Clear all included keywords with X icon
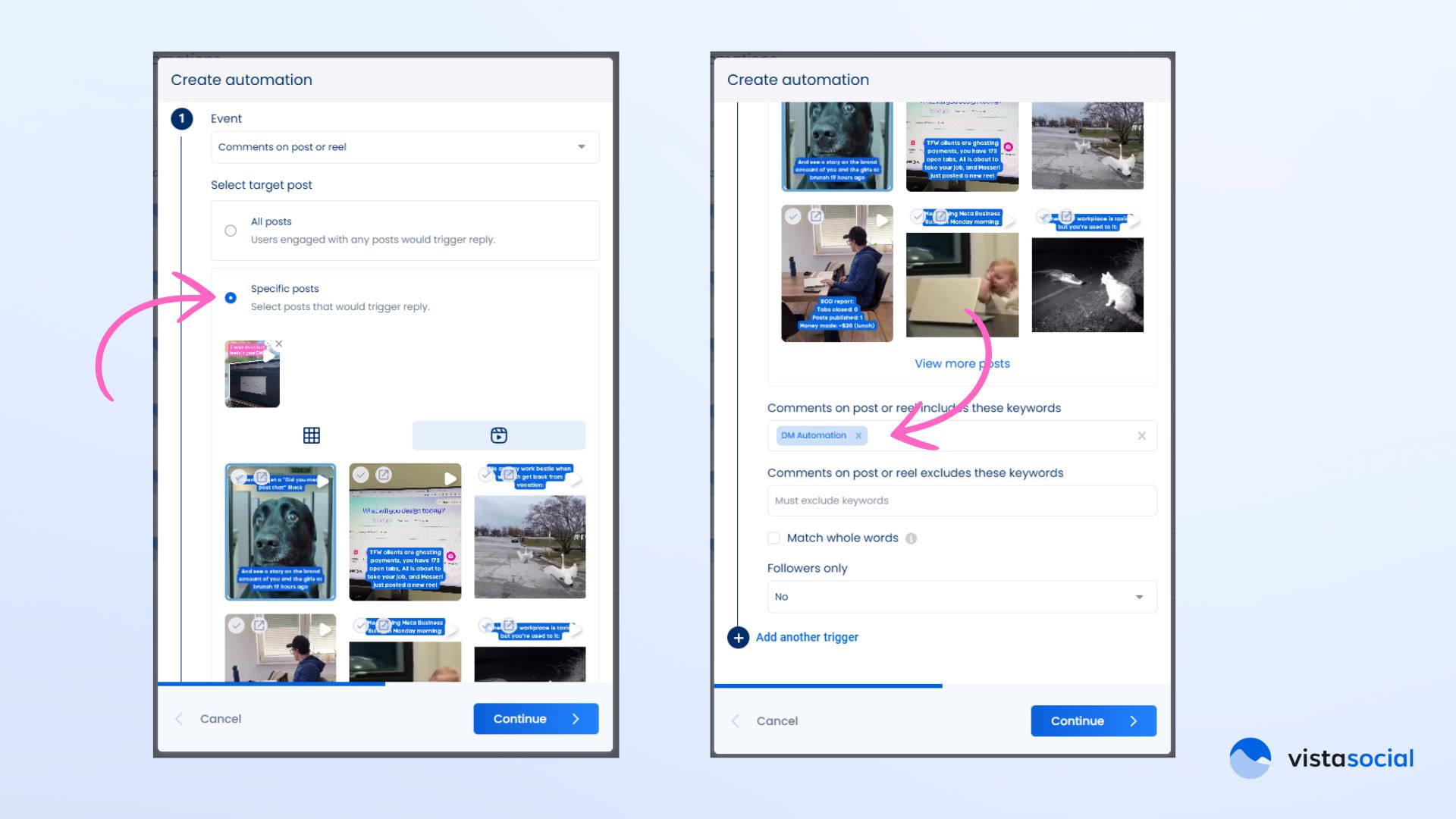The height and width of the screenshot is (819, 1456). tap(1141, 436)
